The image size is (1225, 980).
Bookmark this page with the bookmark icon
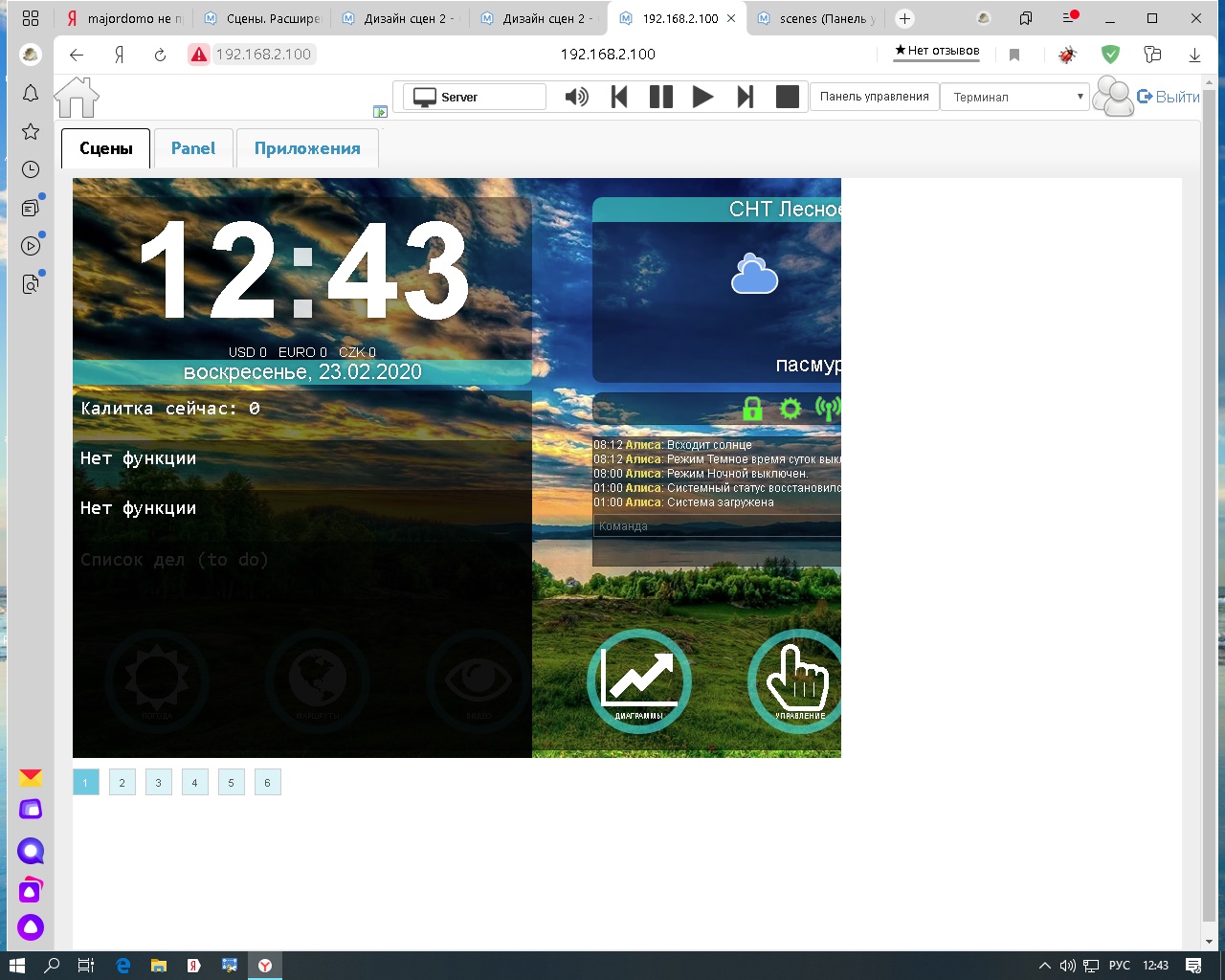tap(1014, 55)
